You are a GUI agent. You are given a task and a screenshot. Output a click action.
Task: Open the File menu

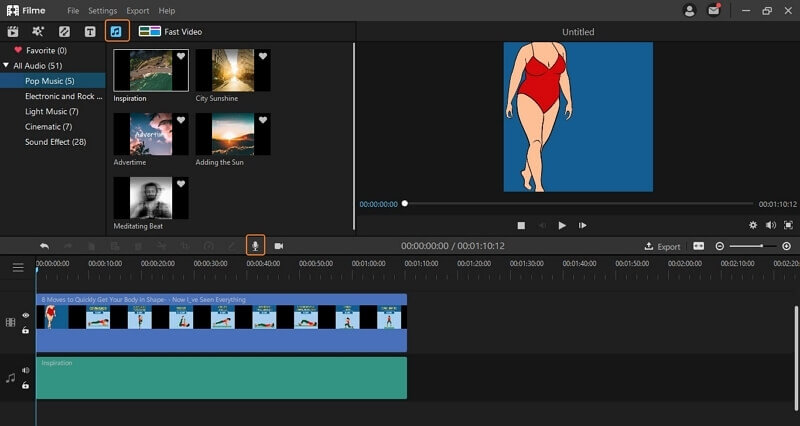(73, 11)
